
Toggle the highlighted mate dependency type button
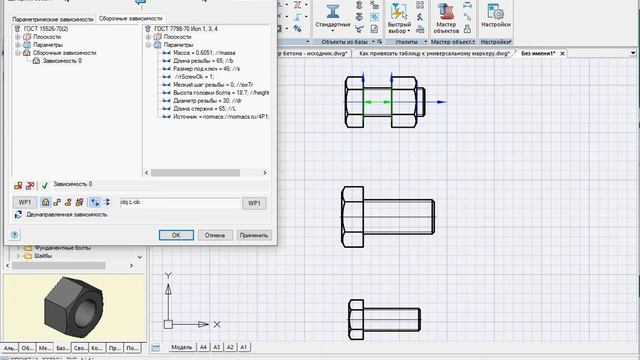(x=45, y=202)
